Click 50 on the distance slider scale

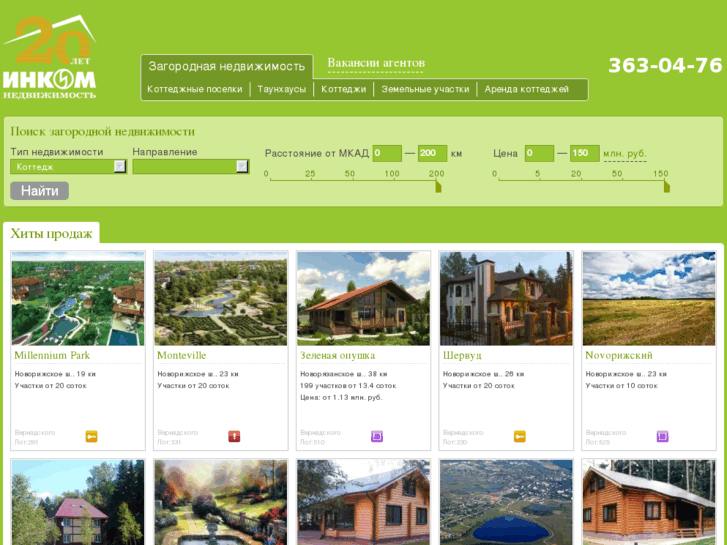tap(350, 173)
